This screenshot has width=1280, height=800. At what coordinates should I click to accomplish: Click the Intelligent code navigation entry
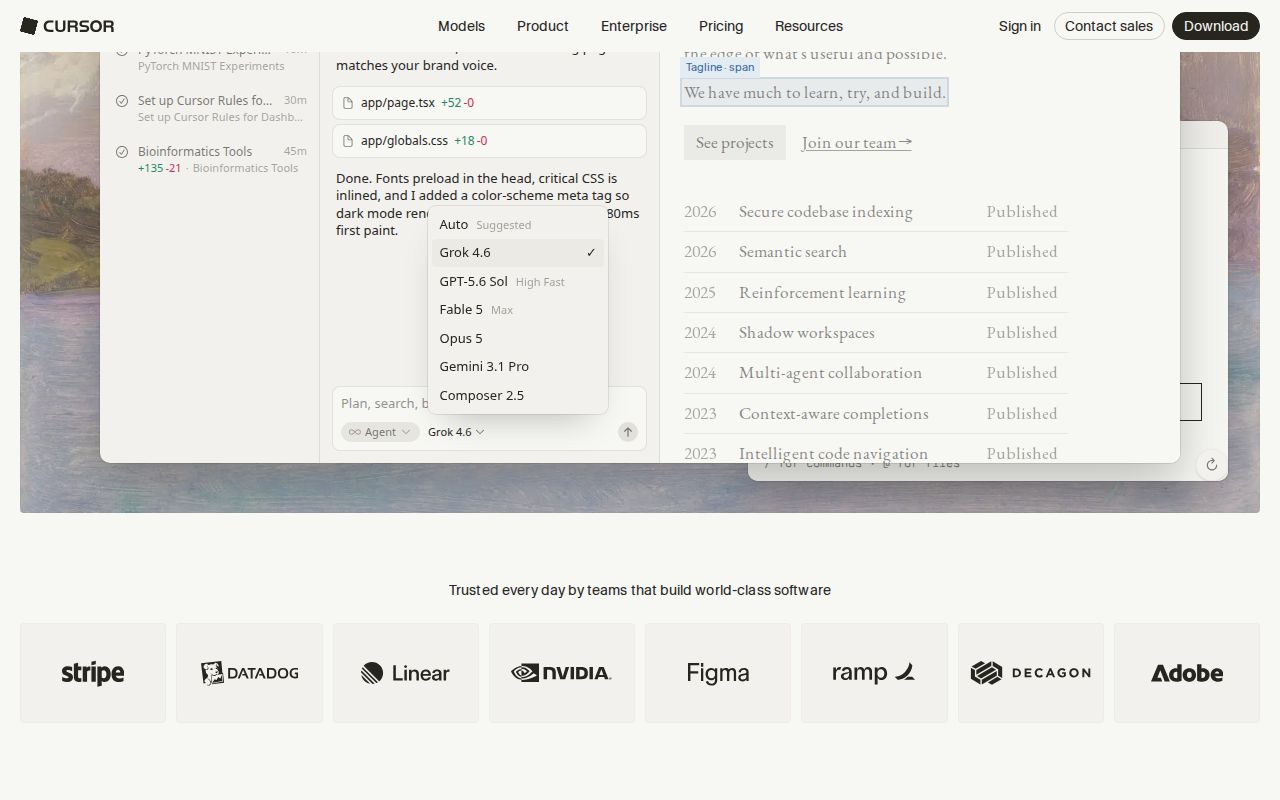876,449
